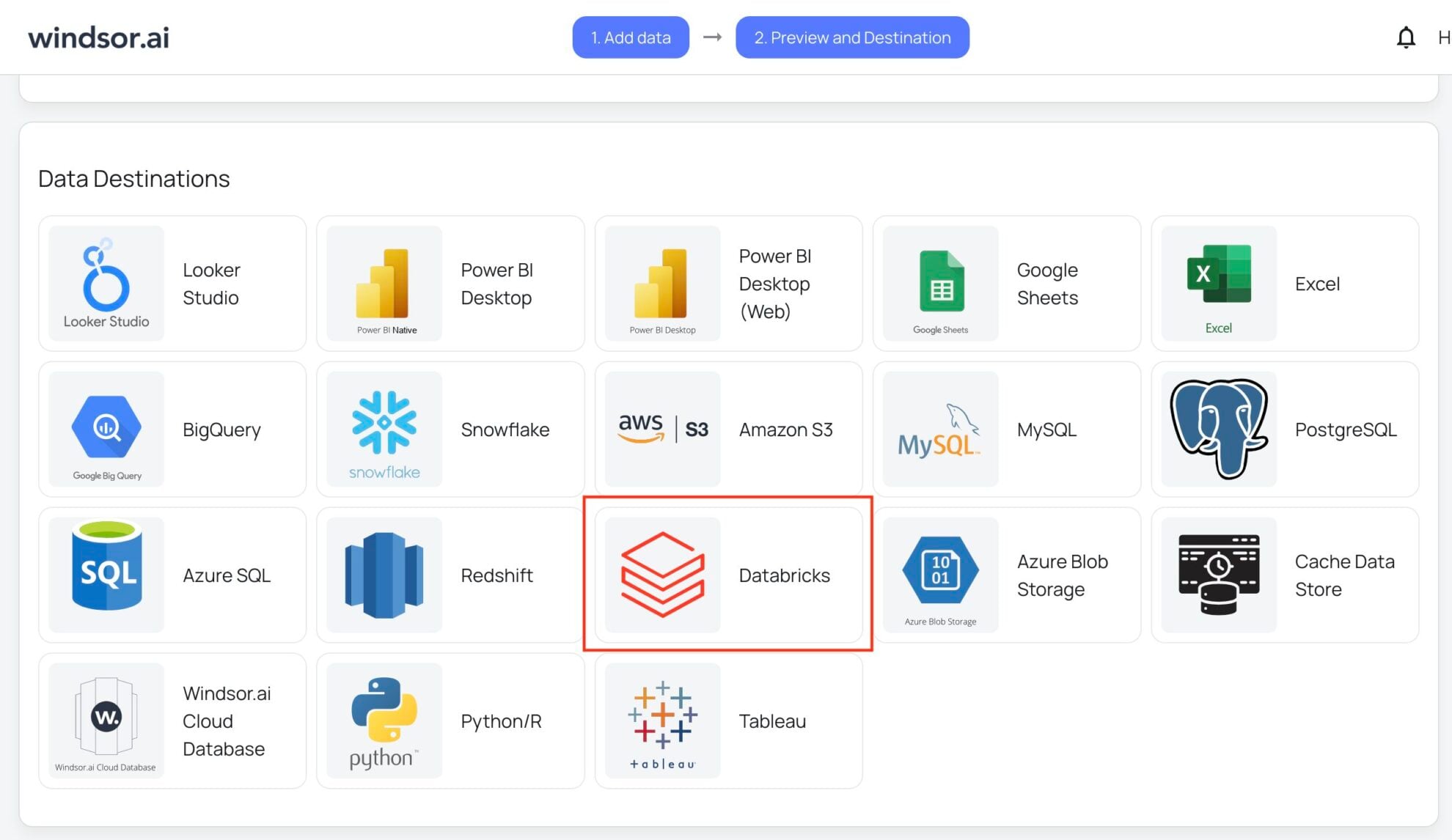Select the Databricks destination icon
Viewport: 1452px width, 840px height.
point(661,575)
